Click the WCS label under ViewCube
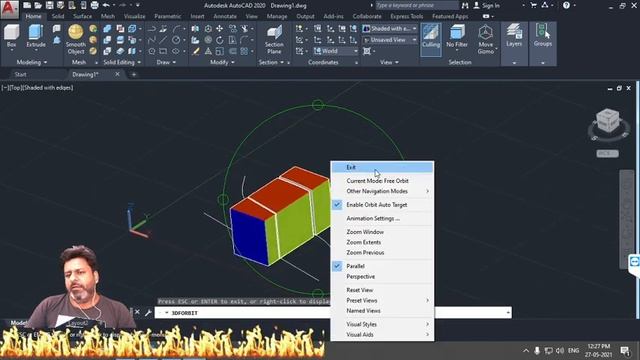Screen dimensions: 640x360 click(x=607, y=153)
